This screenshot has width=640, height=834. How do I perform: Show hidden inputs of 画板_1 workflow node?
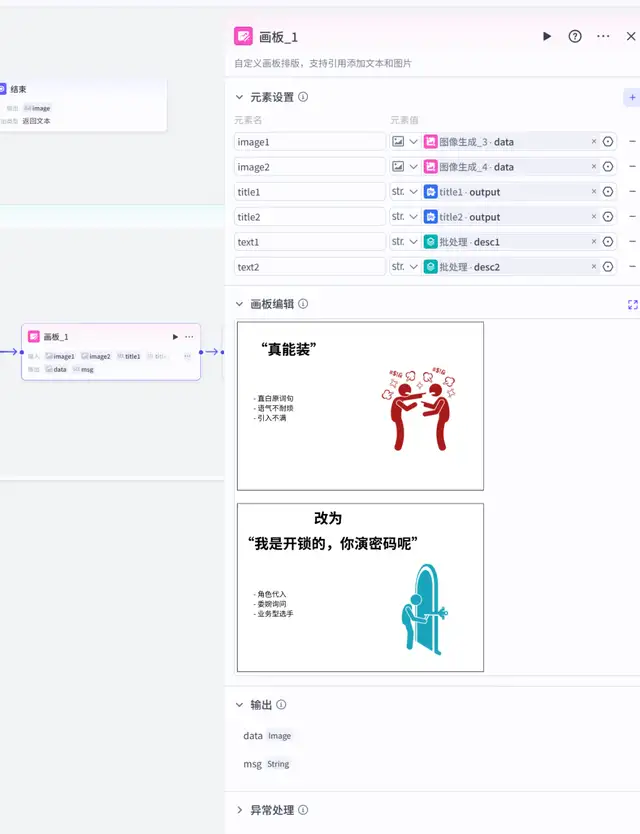(x=187, y=356)
